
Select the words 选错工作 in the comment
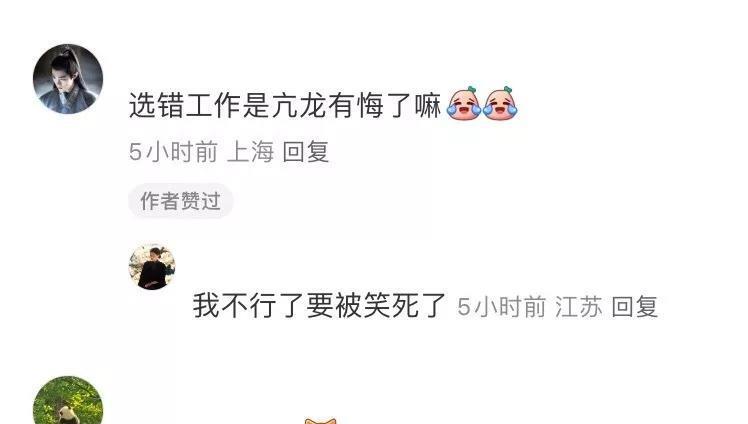[185, 105]
